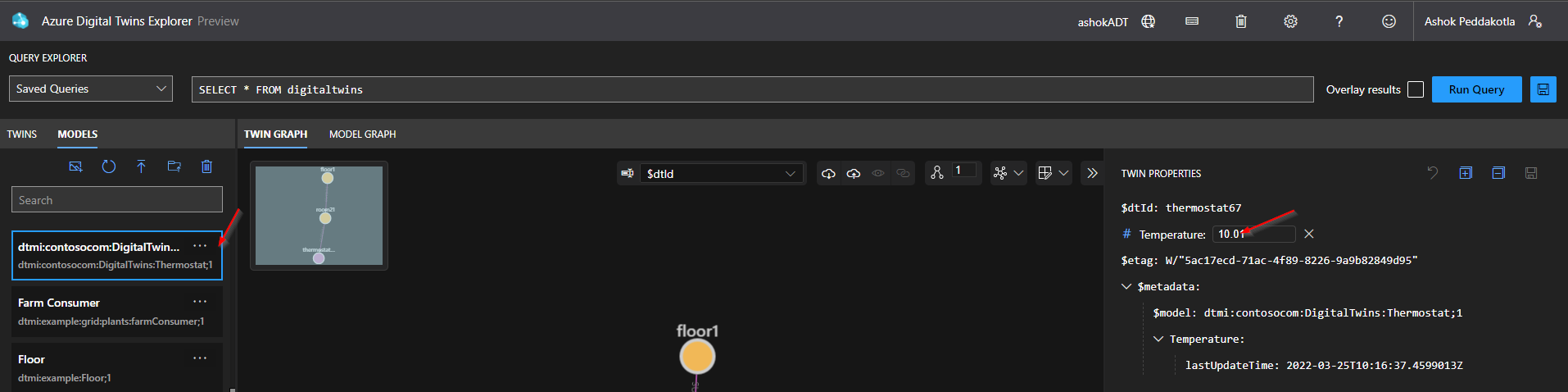Click the expansion level tree icon

pos(937,173)
